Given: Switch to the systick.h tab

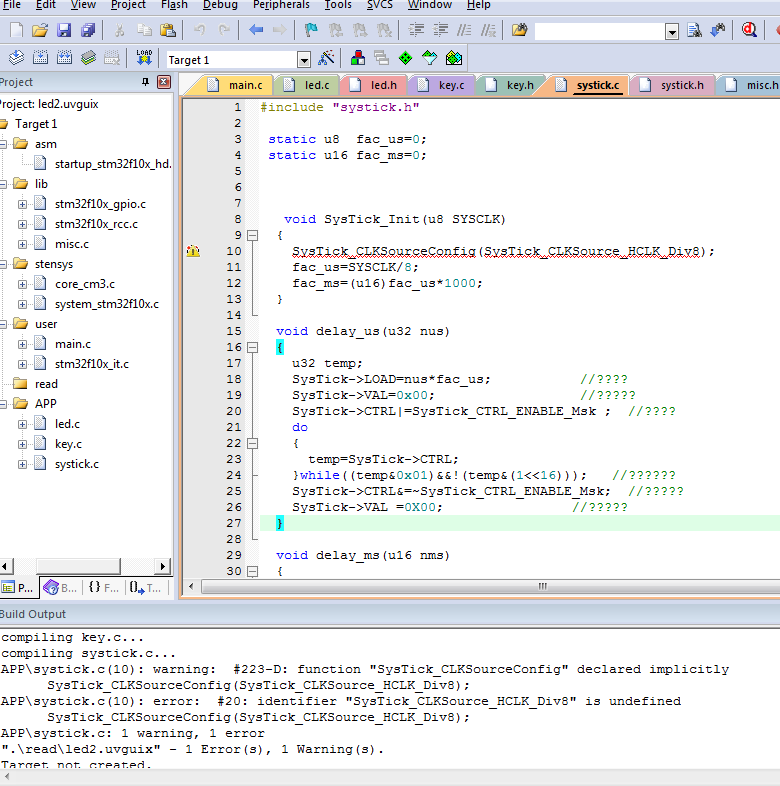Looking at the screenshot, I should [672, 85].
